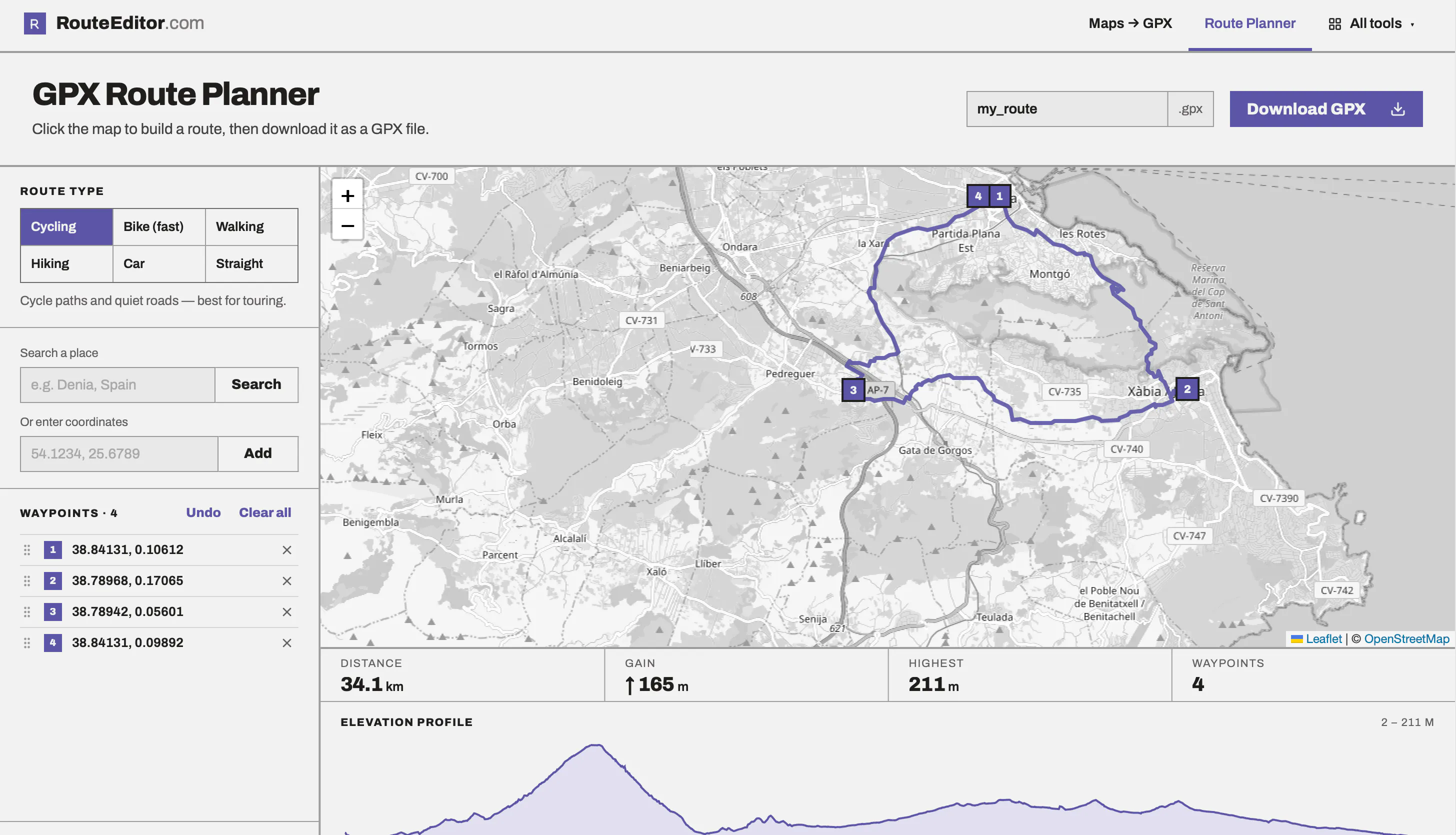Click Pedreguer label on map
This screenshot has height=835, width=1456.
coord(789,374)
